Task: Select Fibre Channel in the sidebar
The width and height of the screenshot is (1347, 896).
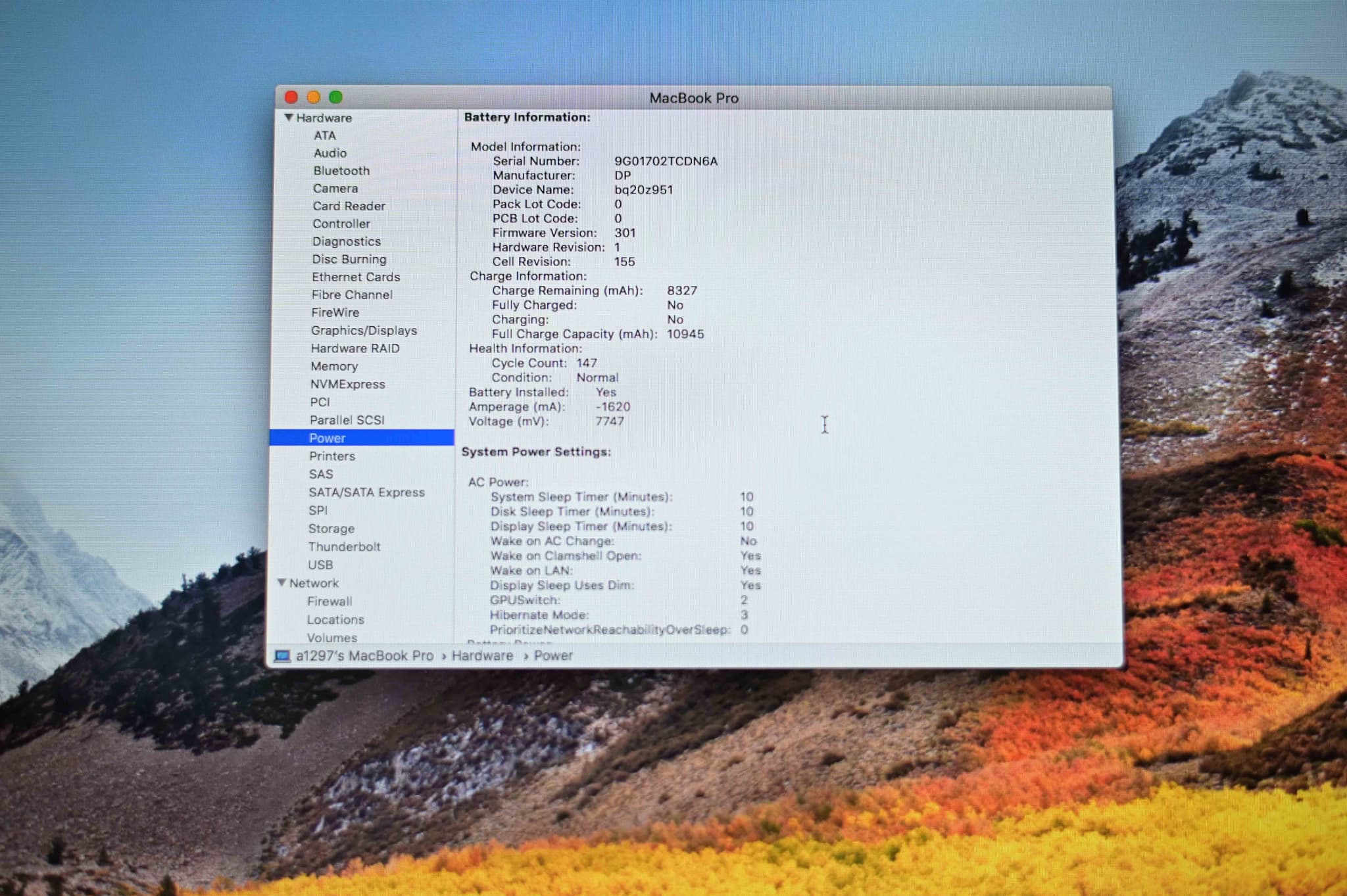Action: click(x=352, y=295)
